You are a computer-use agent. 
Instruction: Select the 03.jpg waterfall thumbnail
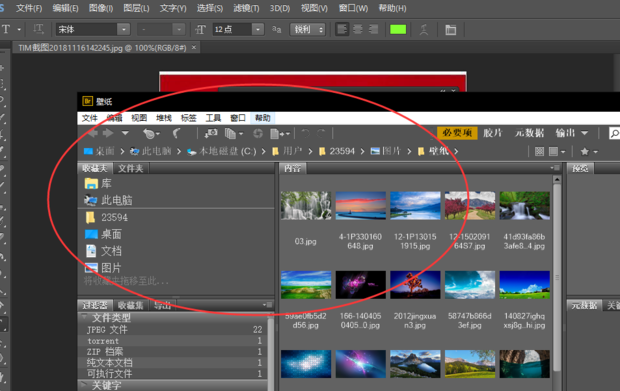pos(306,205)
